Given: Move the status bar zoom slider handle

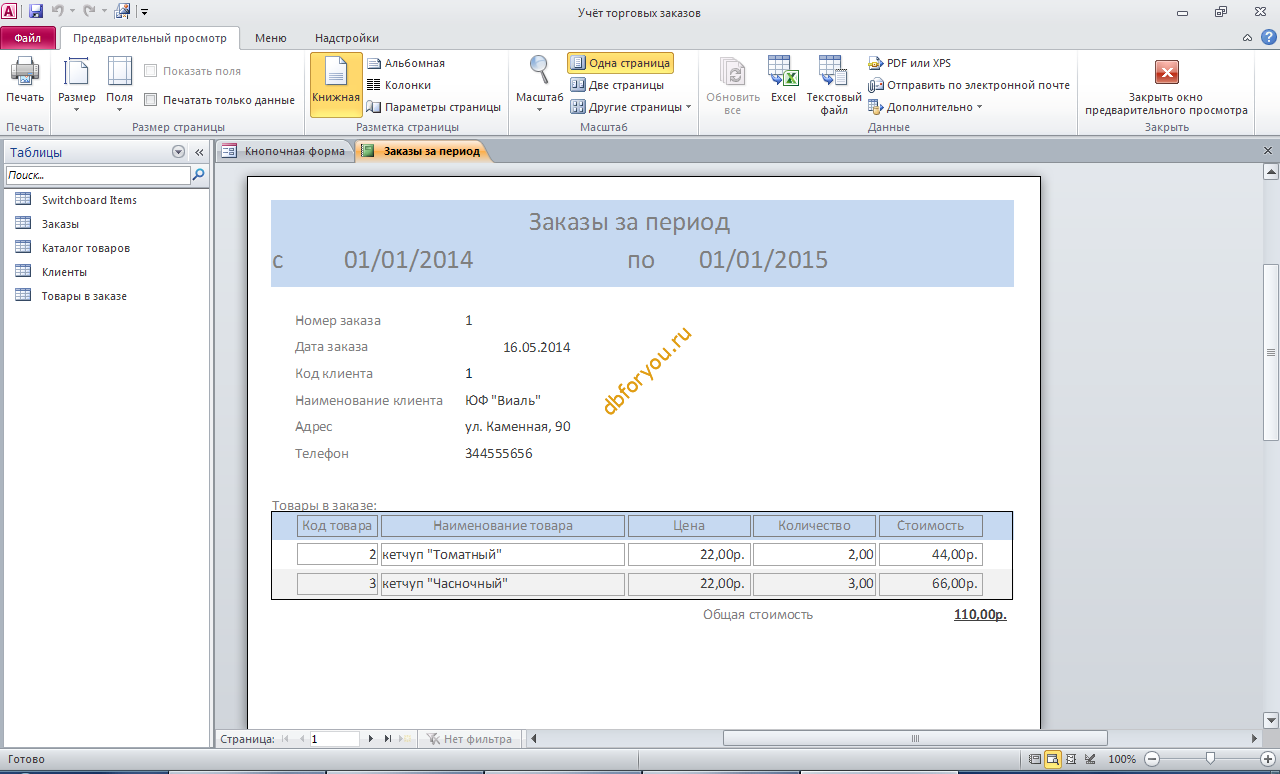Looking at the screenshot, I should click(1210, 759).
